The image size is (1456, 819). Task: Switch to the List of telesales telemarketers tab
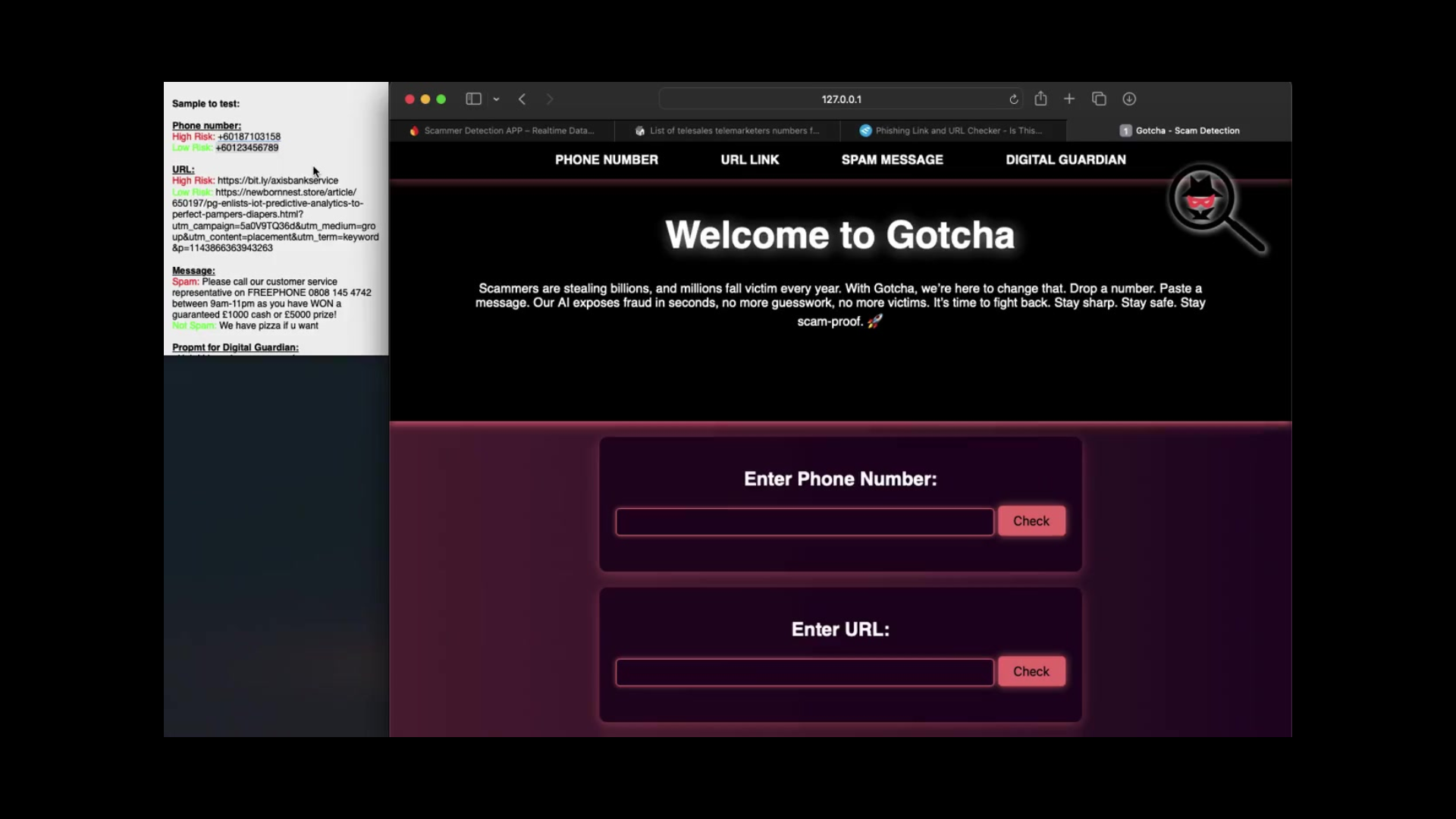[x=727, y=130]
